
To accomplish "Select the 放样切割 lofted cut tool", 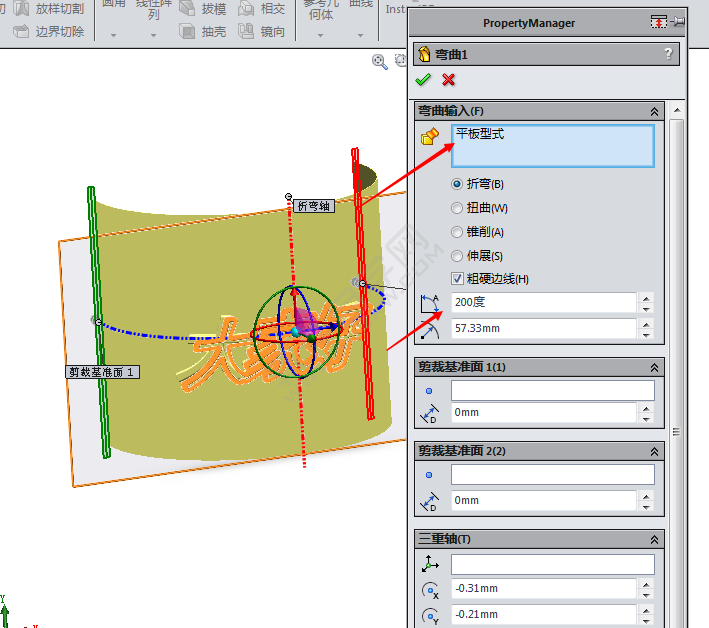I will coord(49,8).
